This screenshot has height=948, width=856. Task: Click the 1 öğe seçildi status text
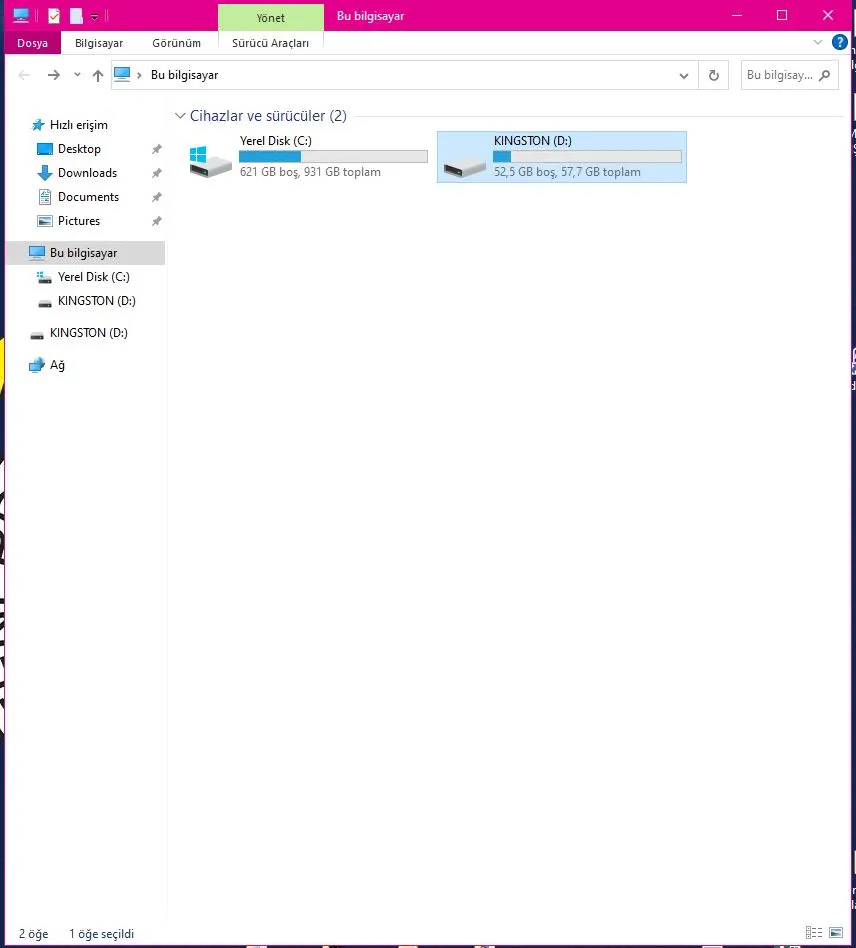click(102, 934)
